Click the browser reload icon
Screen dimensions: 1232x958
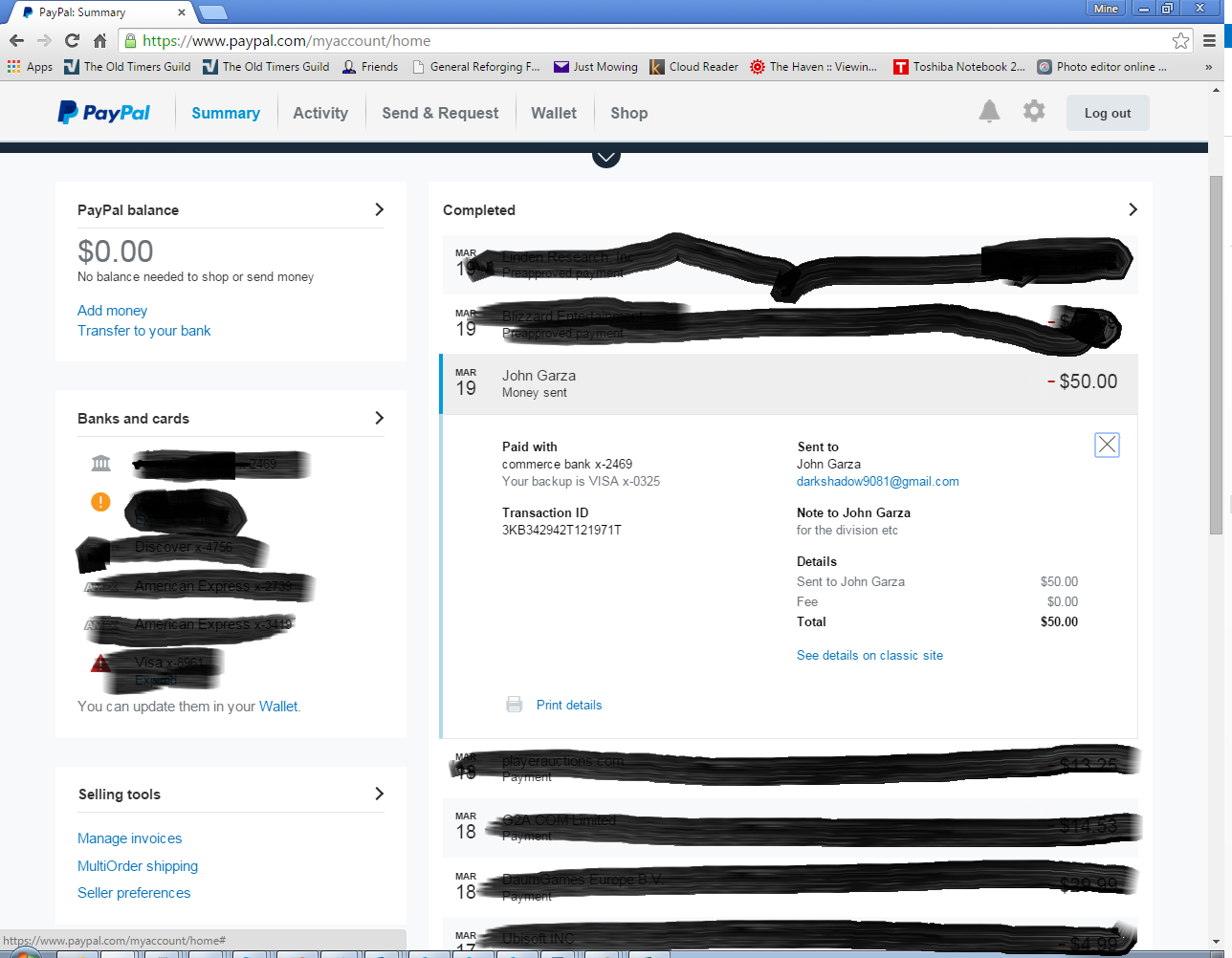[x=72, y=40]
